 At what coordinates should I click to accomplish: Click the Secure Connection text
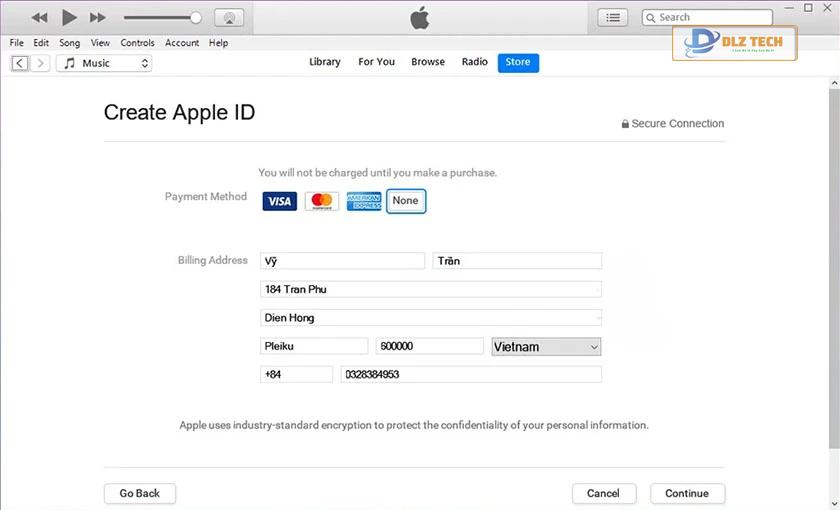click(x=678, y=124)
